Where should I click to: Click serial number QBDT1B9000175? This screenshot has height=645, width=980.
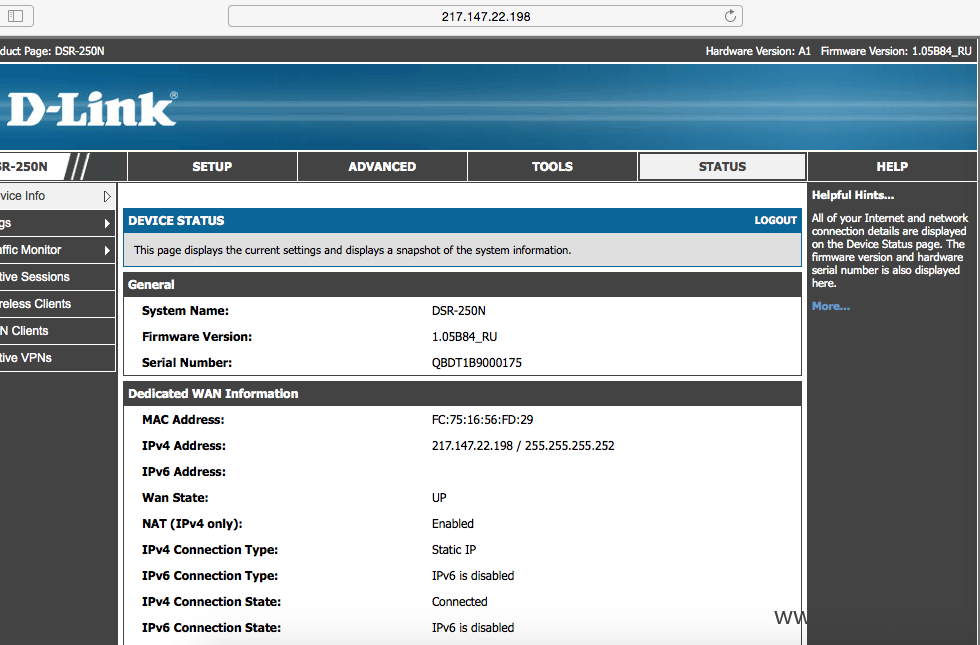(477, 362)
